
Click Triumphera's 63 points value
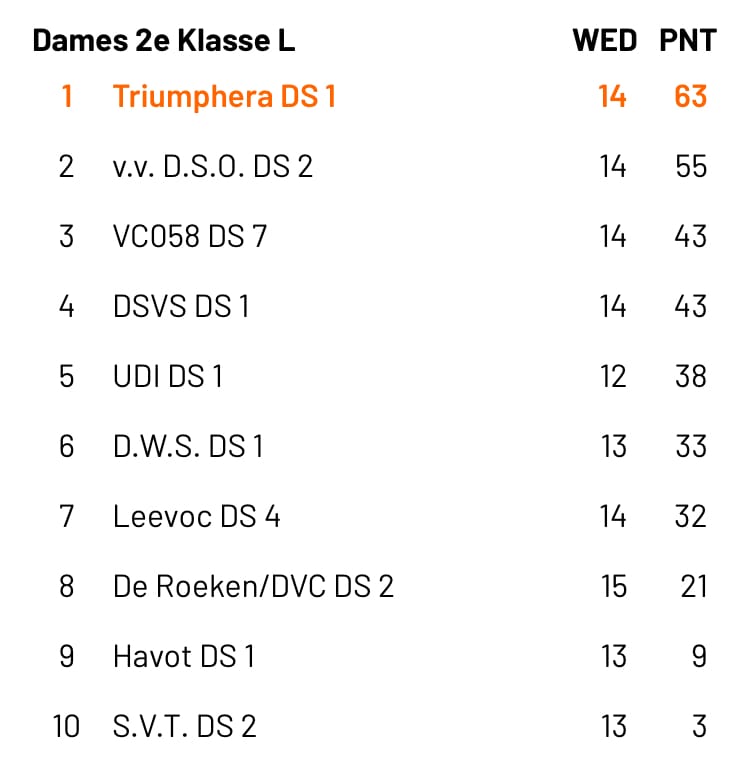[690, 96]
